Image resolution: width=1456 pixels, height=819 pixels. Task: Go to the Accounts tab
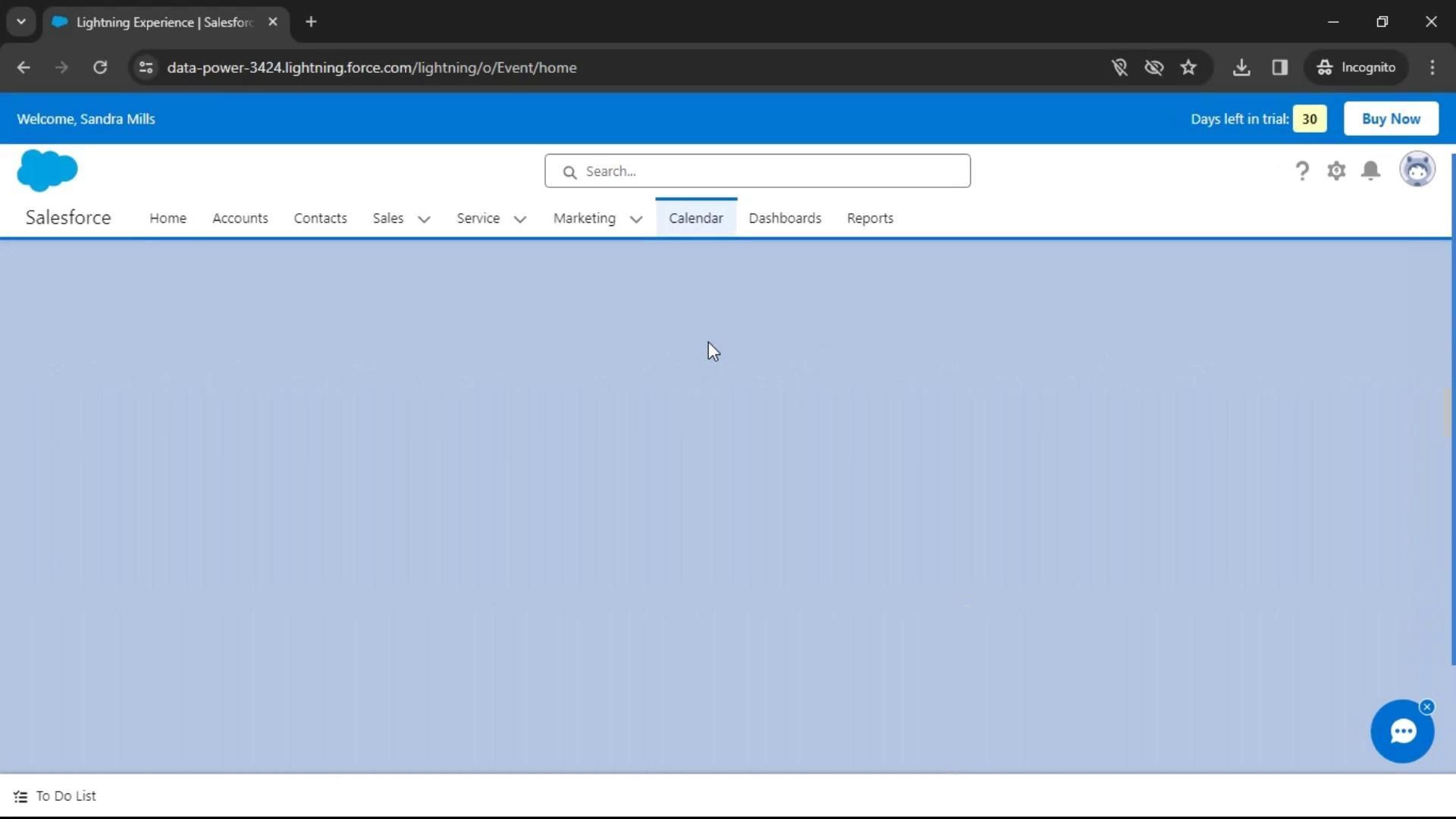[240, 218]
